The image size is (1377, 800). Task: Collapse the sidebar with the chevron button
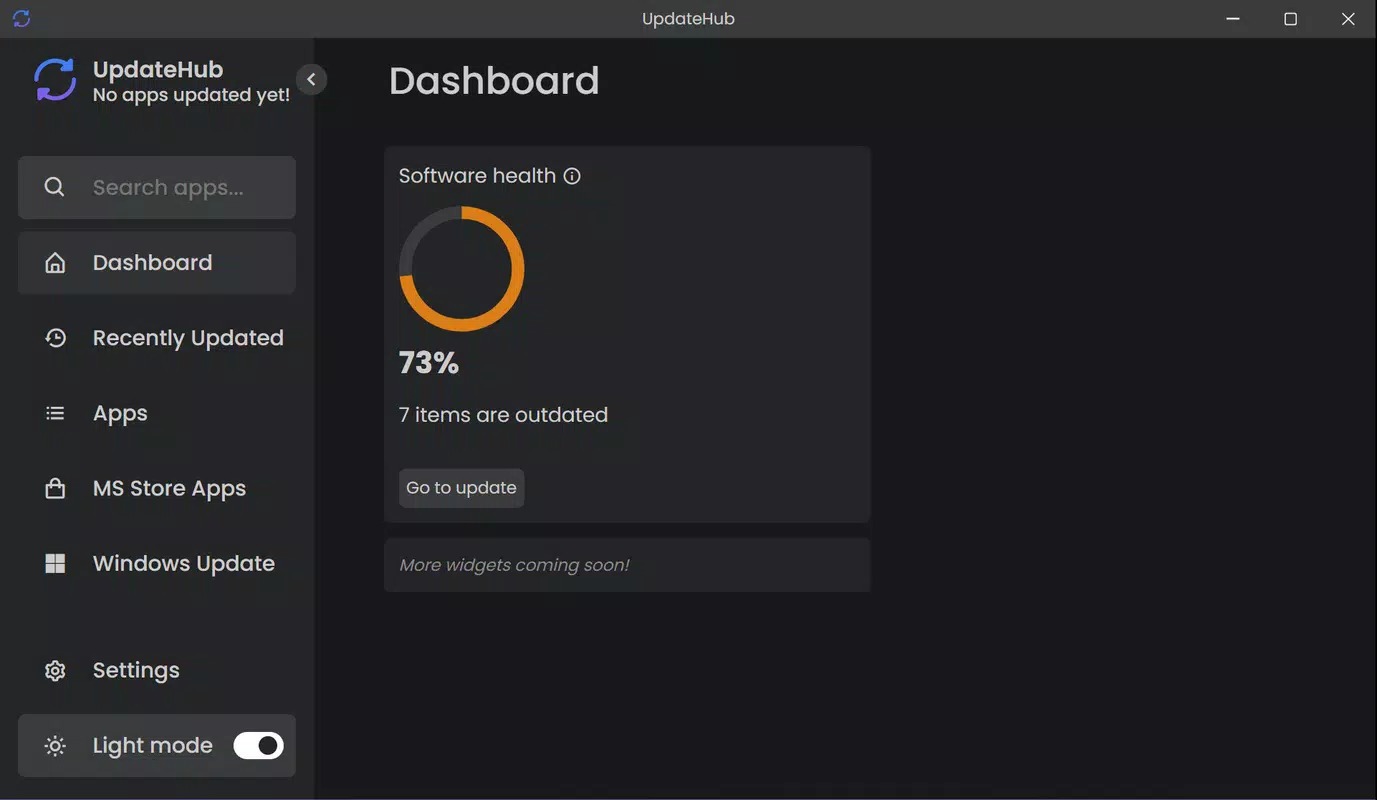coord(311,79)
